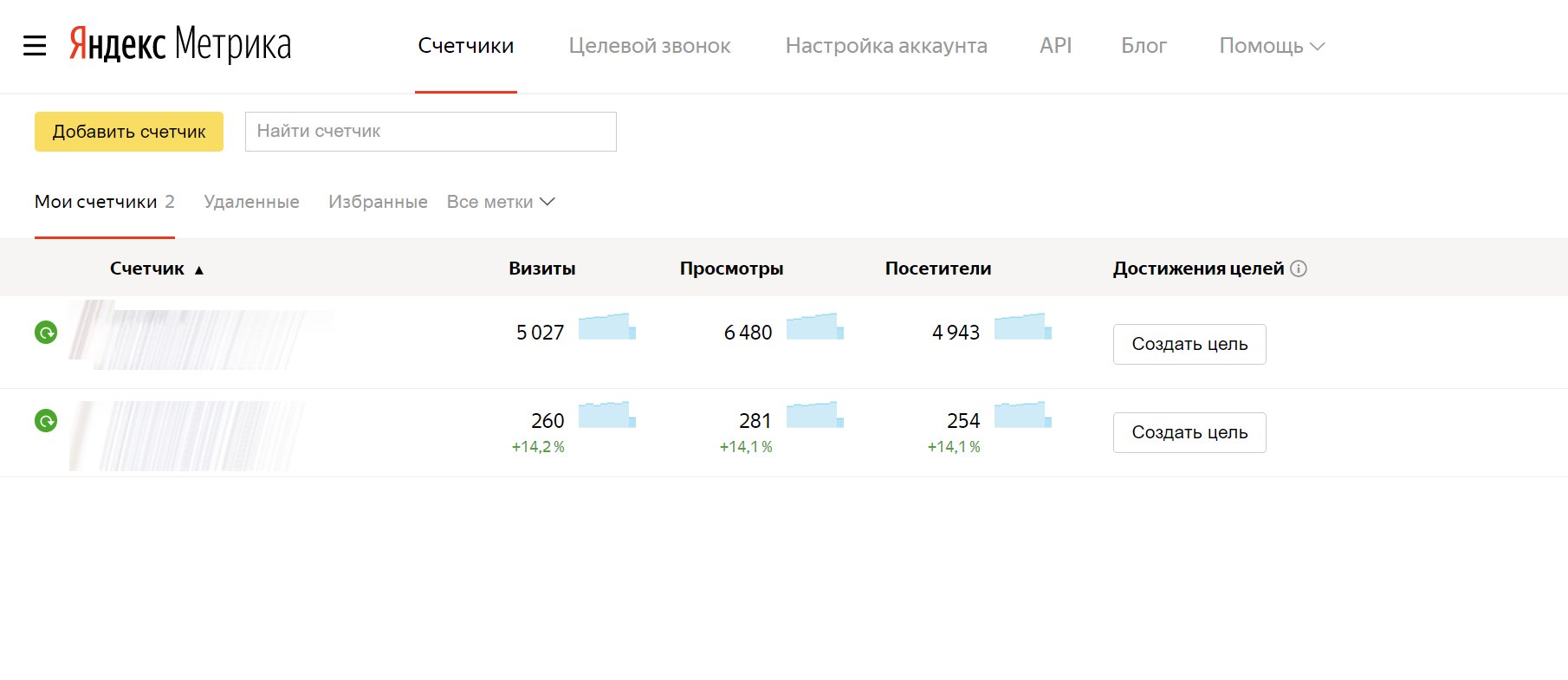This screenshot has width=1568, height=680.
Task: Show the Избранные counters tab
Action: click(x=378, y=202)
